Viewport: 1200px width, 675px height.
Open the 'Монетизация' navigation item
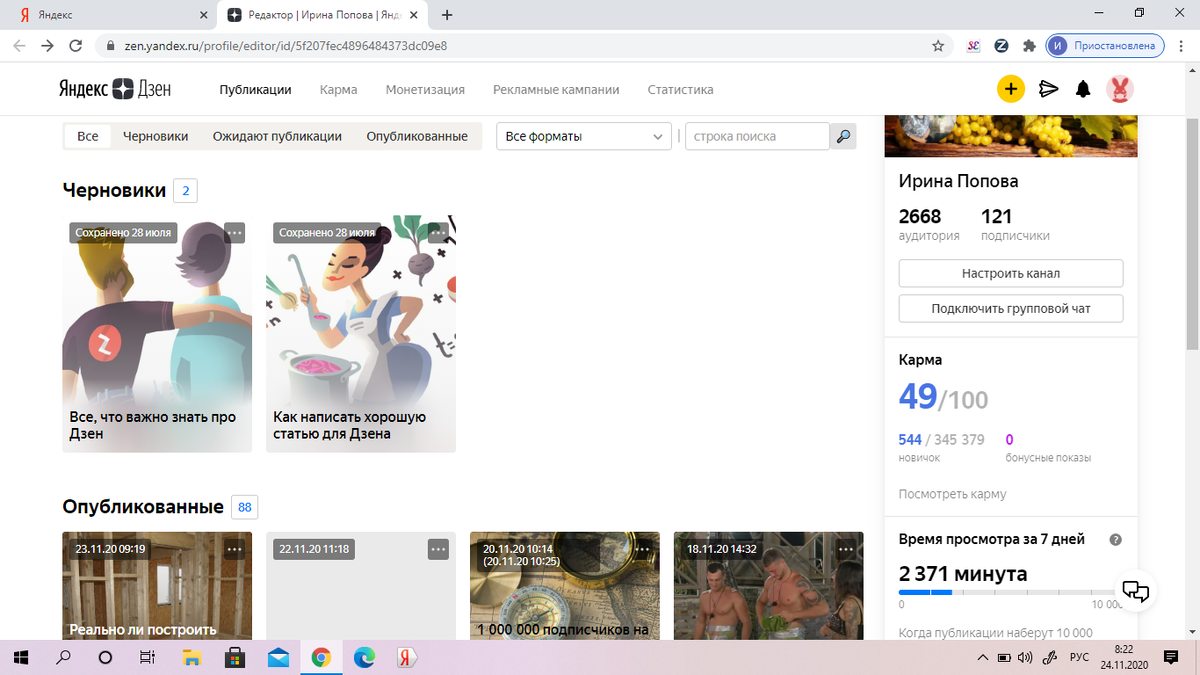click(x=425, y=89)
